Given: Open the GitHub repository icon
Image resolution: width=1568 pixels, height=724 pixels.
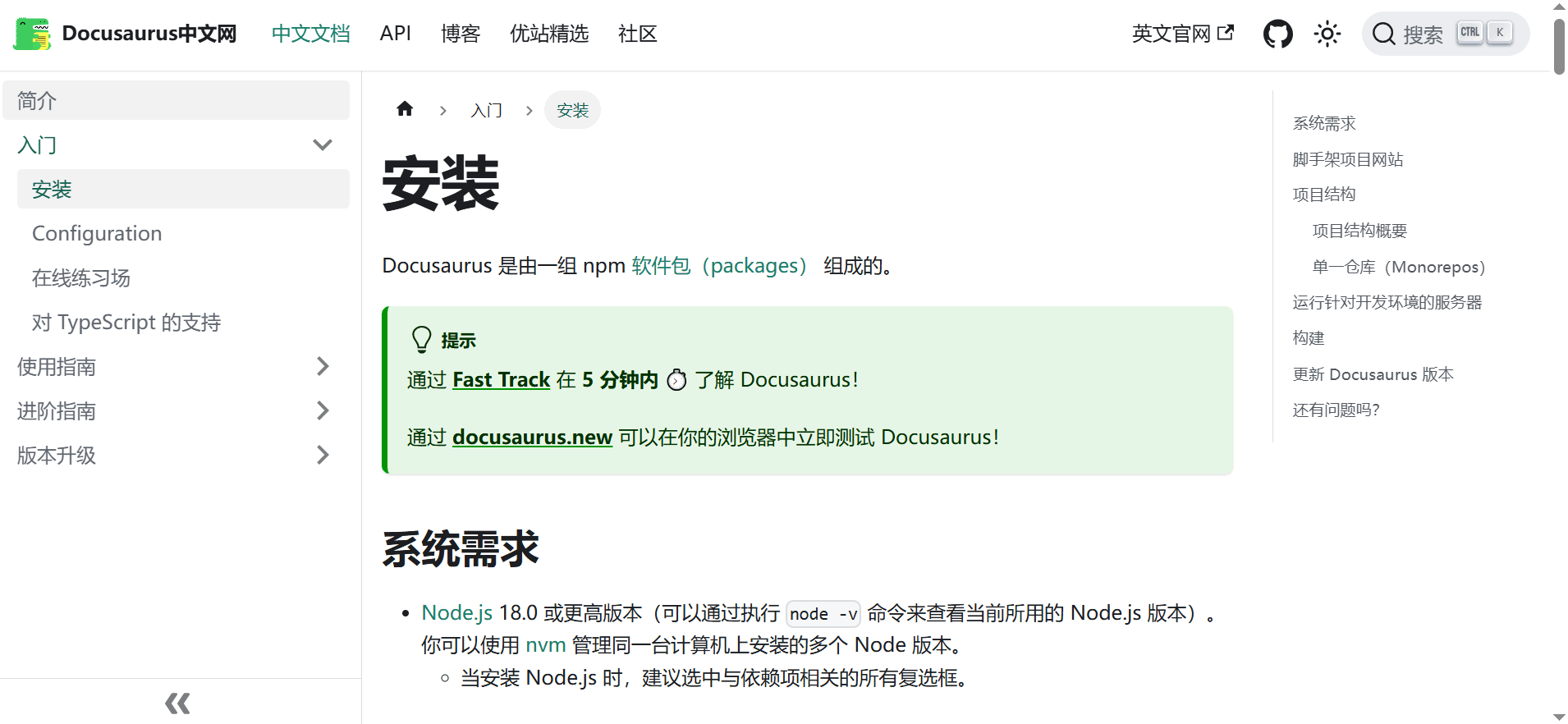Looking at the screenshot, I should [x=1277, y=34].
